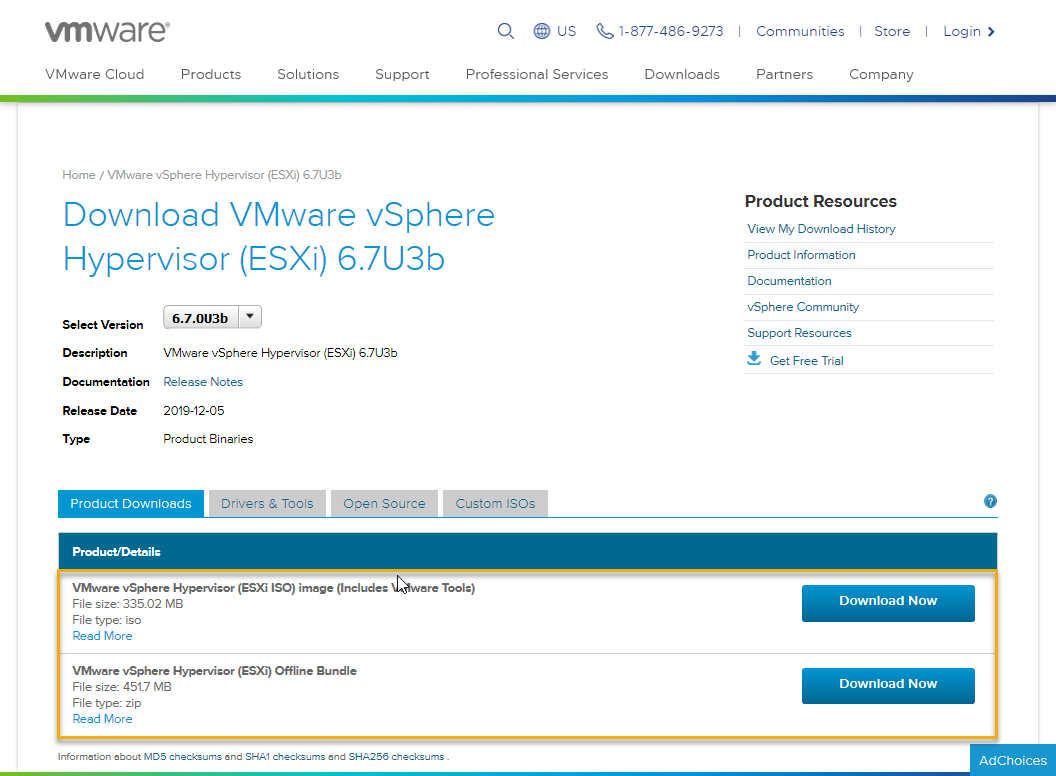The height and width of the screenshot is (776, 1056).
Task: Switch to the Custom ISOs tab
Action: 496,504
